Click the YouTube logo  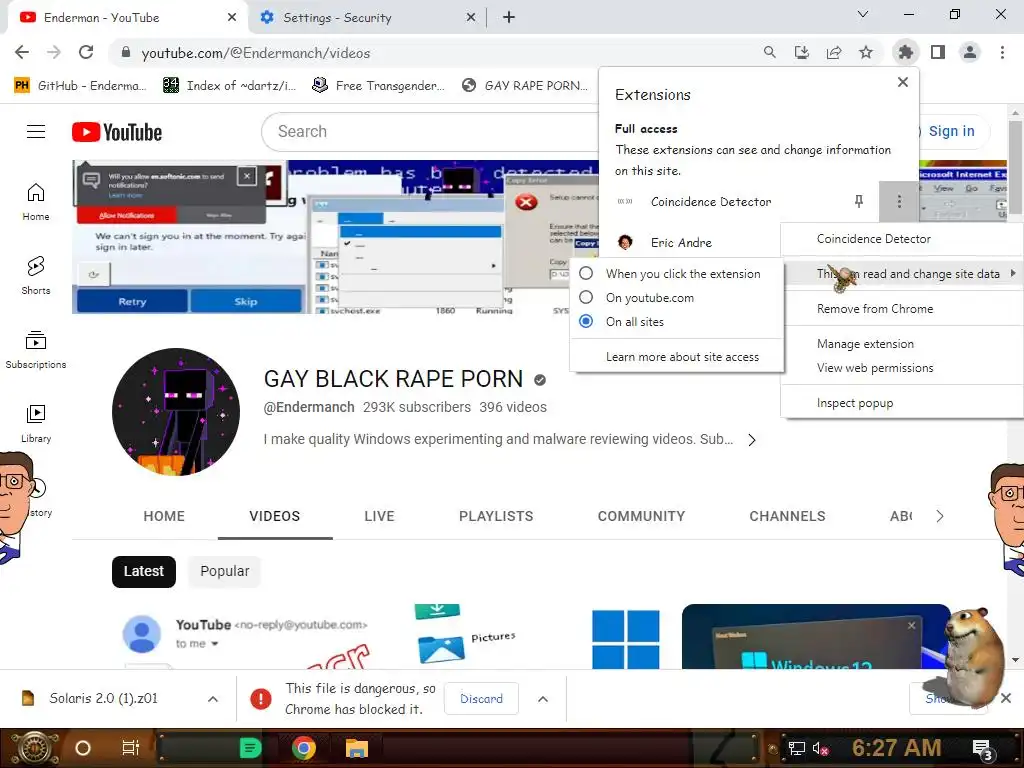coord(117,132)
